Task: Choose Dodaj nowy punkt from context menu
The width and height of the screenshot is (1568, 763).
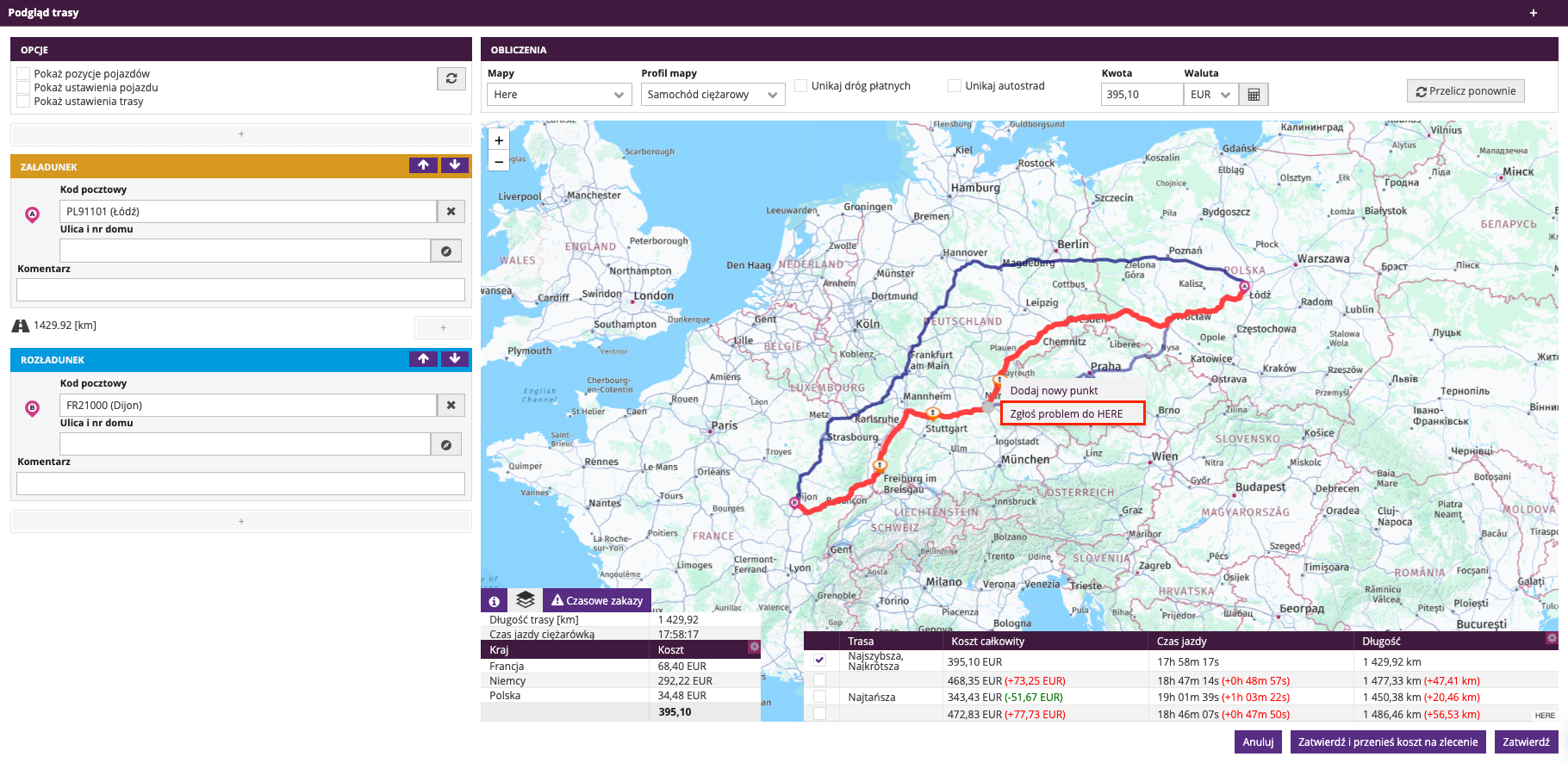Action: click(x=1073, y=390)
